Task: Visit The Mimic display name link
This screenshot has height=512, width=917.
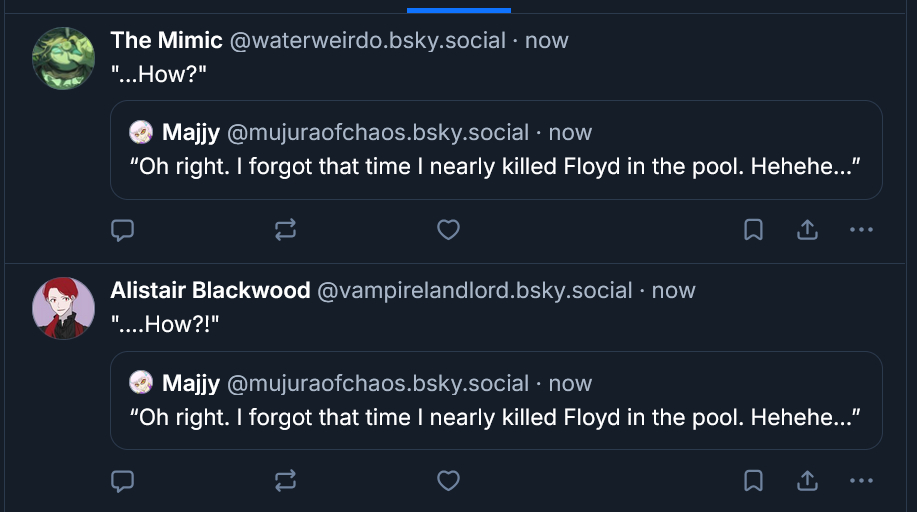Action: (x=166, y=41)
